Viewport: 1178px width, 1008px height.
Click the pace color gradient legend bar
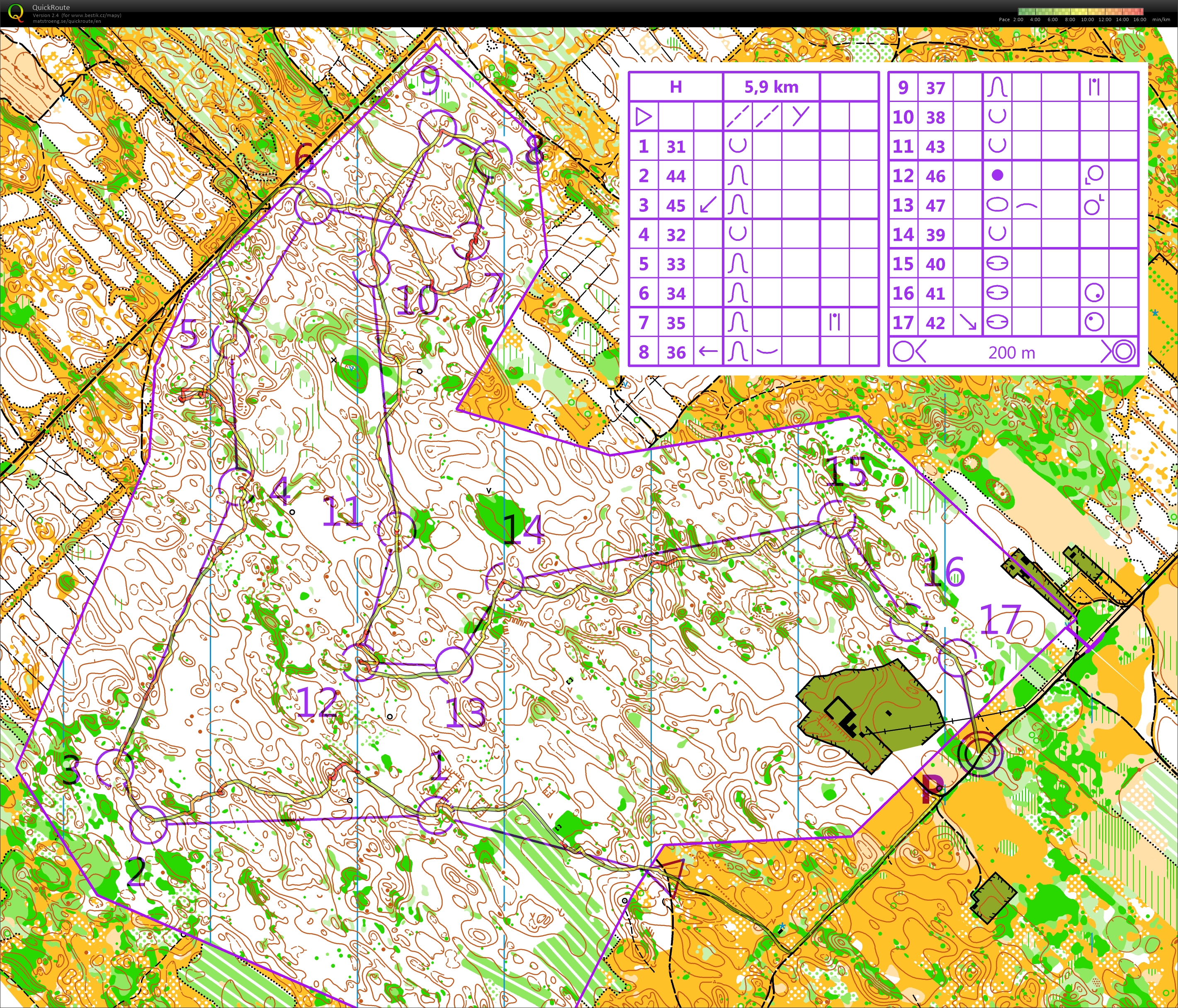(1080, 11)
